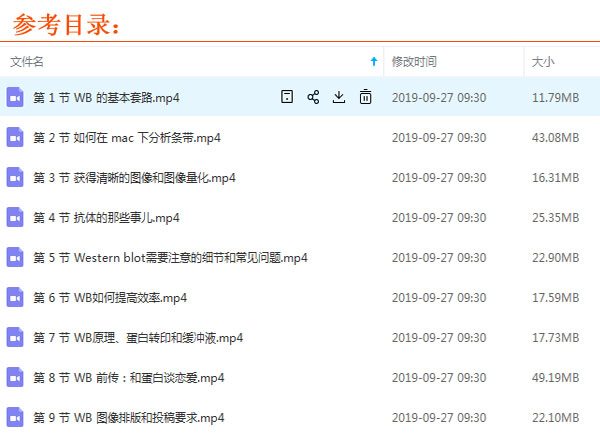Click the video icon for 第 2 节 file
Image resolution: width=600 pixels, height=447 pixels.
pyautogui.click(x=15, y=137)
